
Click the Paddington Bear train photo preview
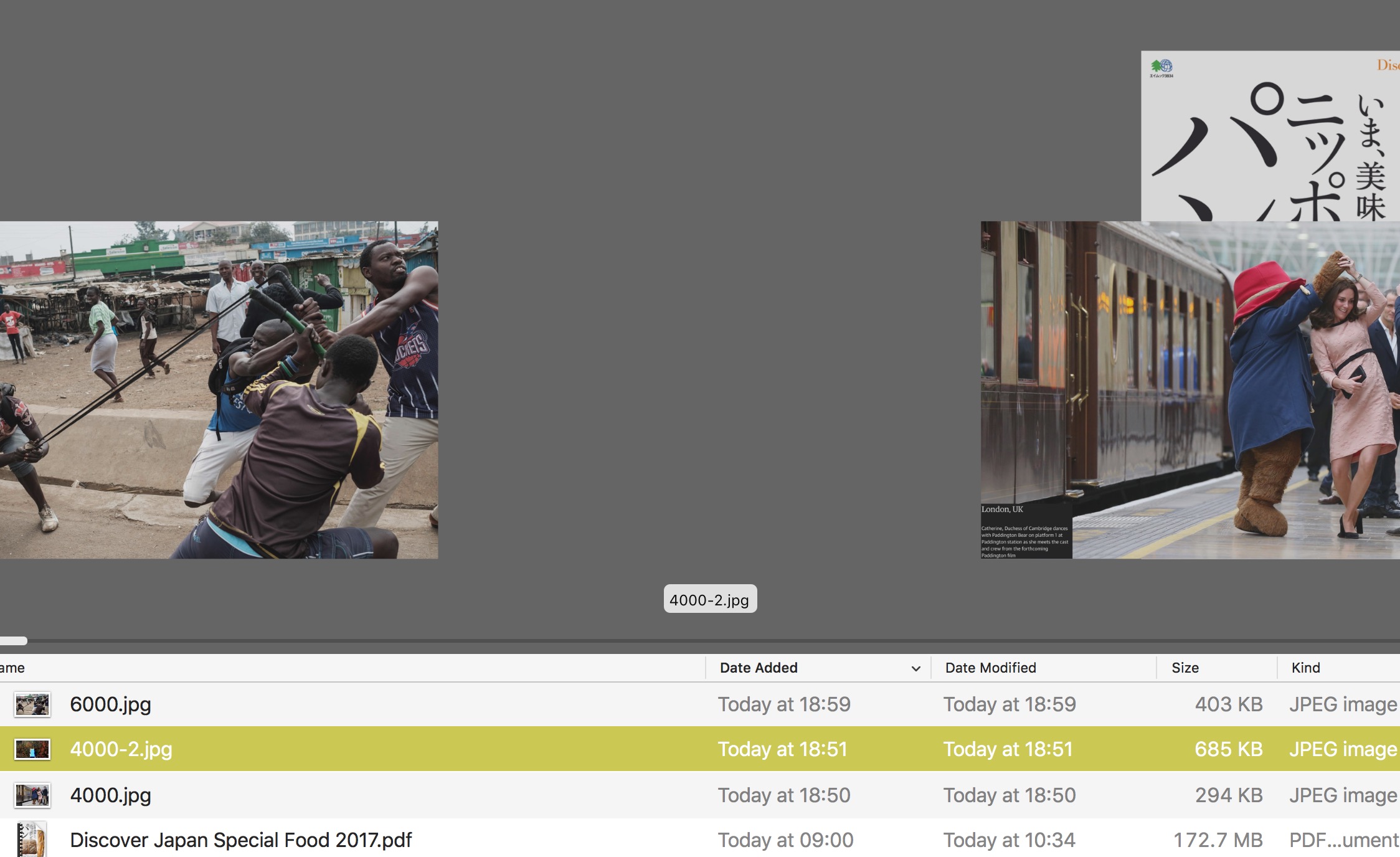pyautogui.click(x=1190, y=390)
